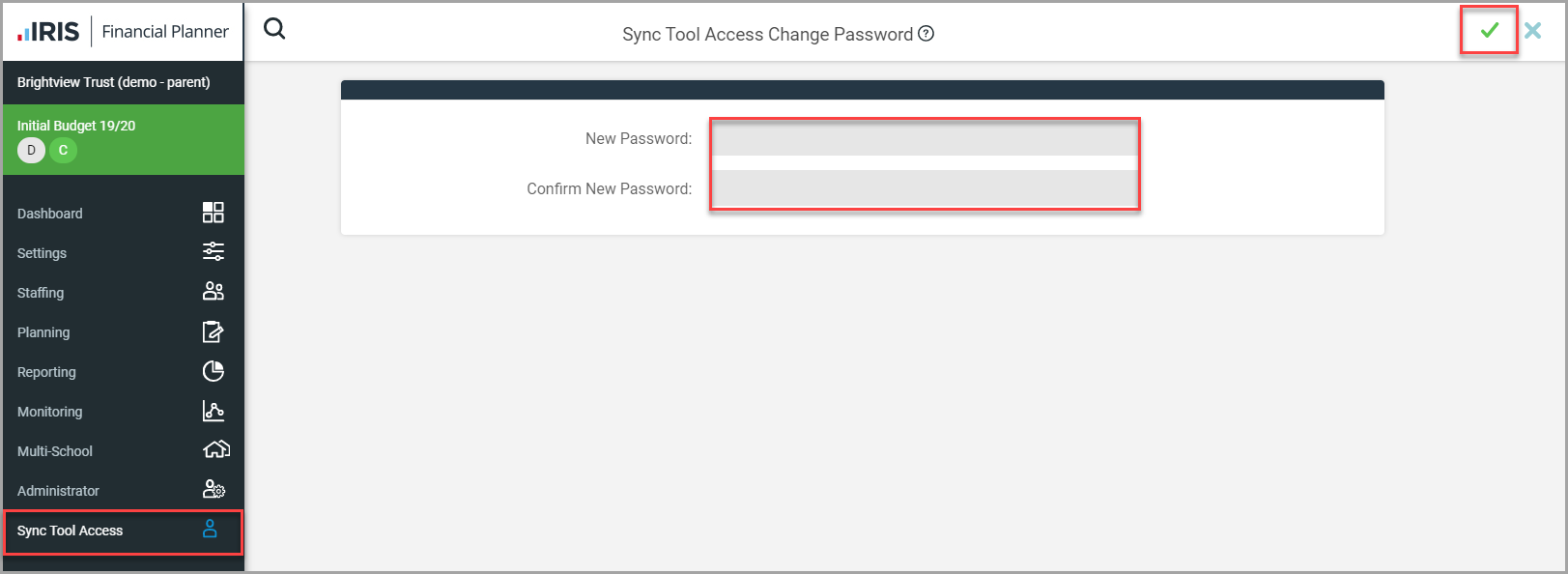
Task: Confirm password change with green checkmark
Action: click(1489, 31)
